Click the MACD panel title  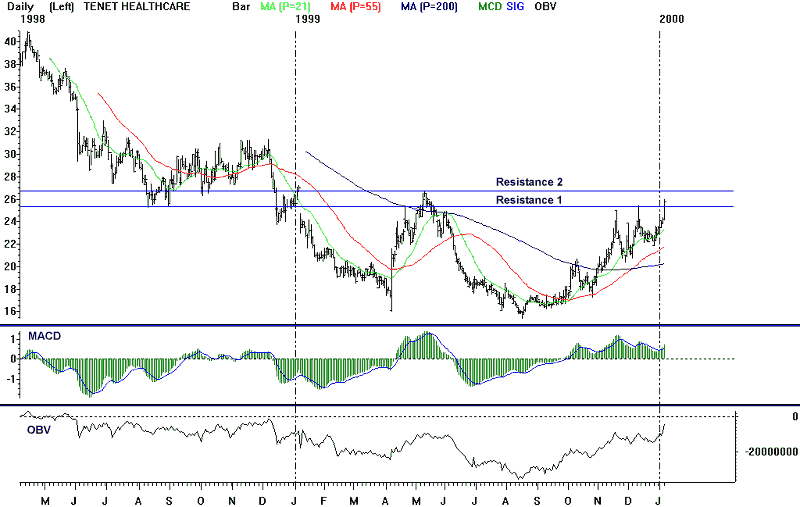(44, 336)
